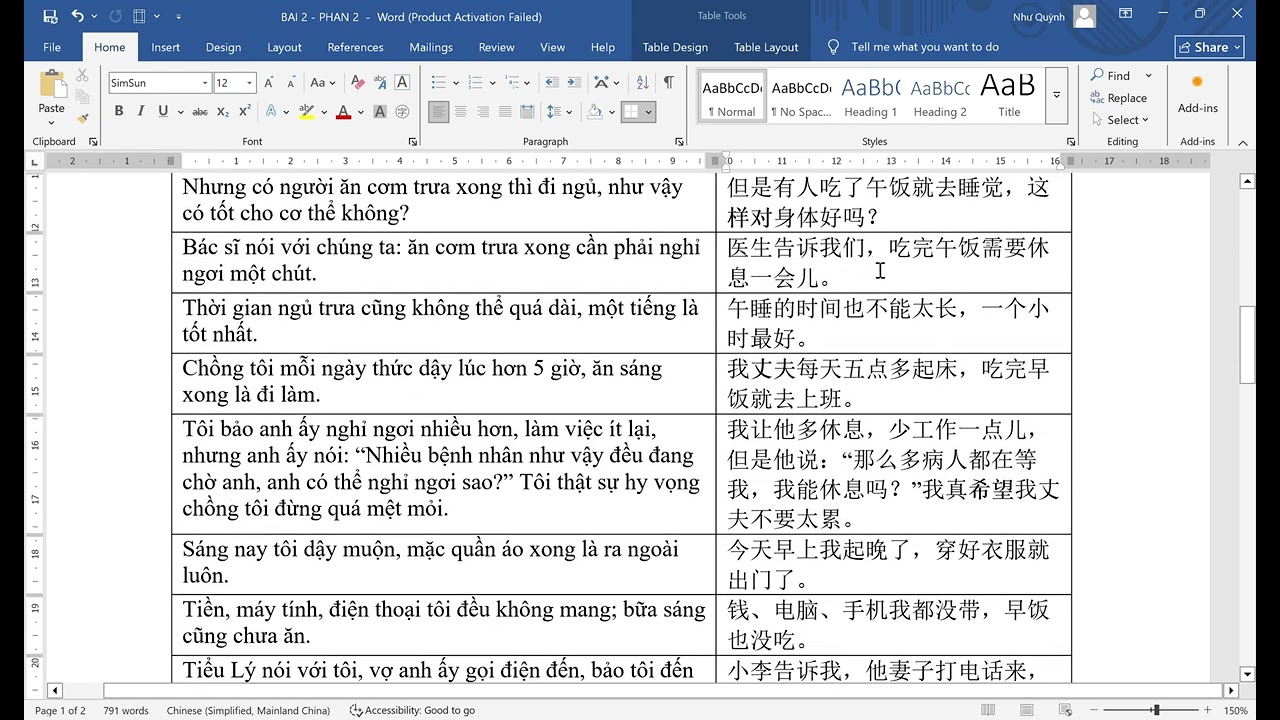Click Find in the Editing group
The height and width of the screenshot is (720, 1280).
point(1110,76)
